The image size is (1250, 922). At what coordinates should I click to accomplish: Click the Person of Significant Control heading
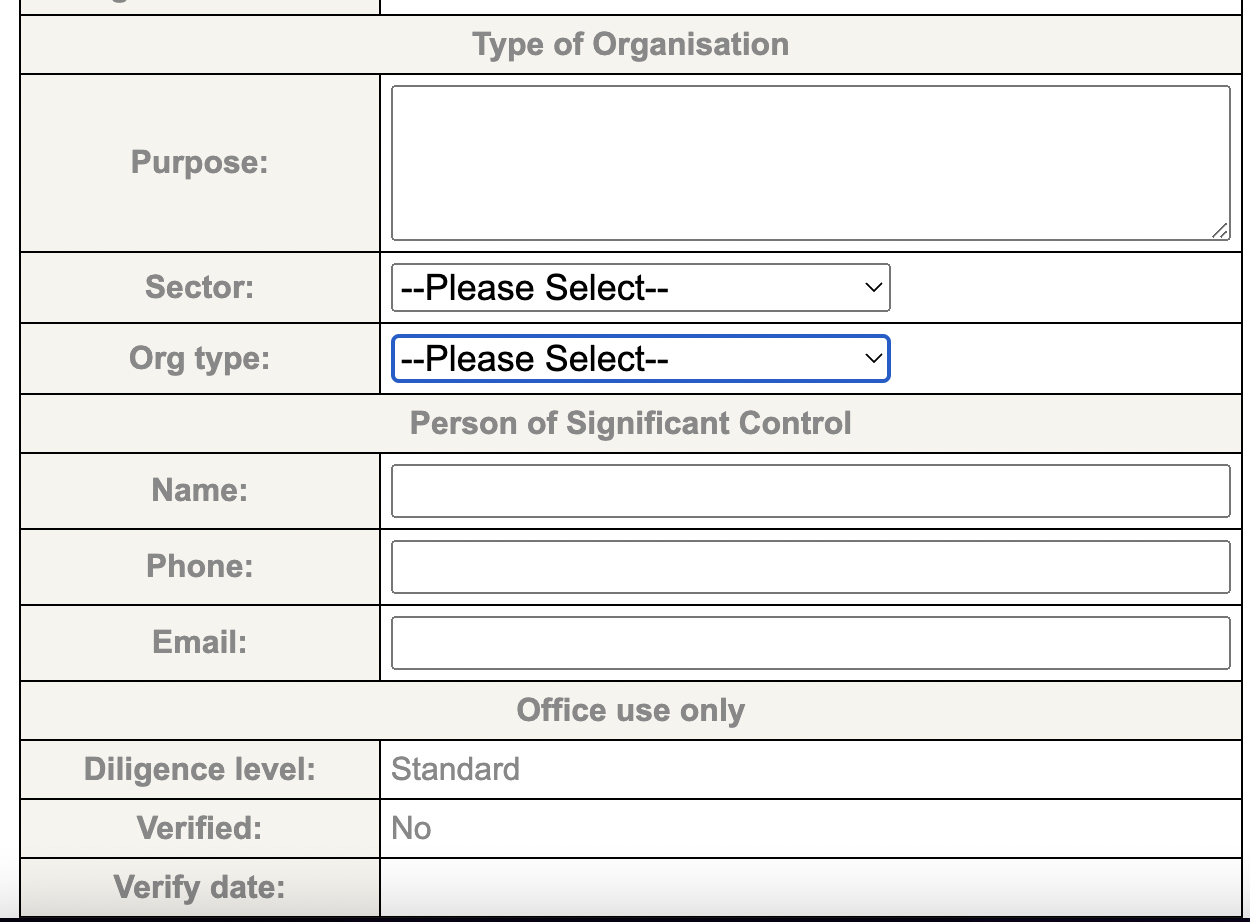pyautogui.click(x=631, y=423)
